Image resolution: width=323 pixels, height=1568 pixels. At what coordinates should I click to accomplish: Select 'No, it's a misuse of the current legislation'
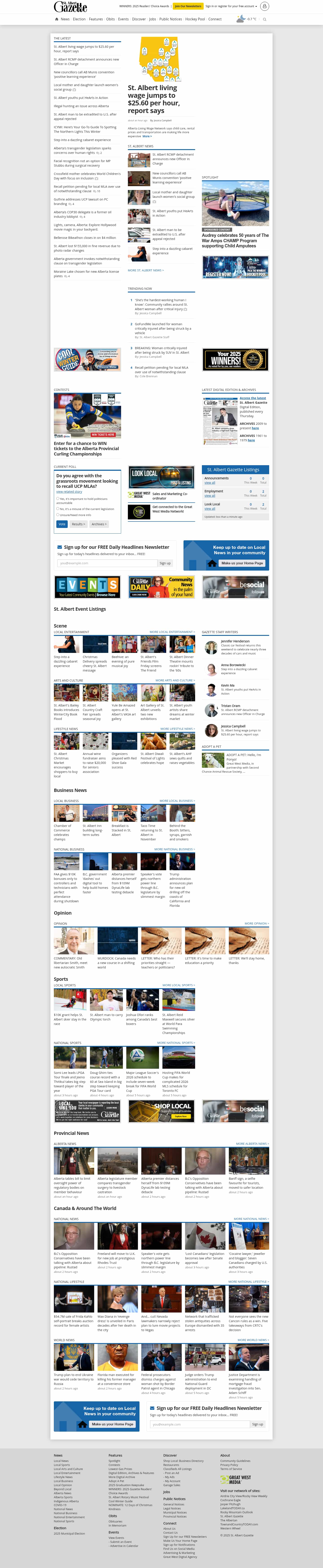point(58,508)
